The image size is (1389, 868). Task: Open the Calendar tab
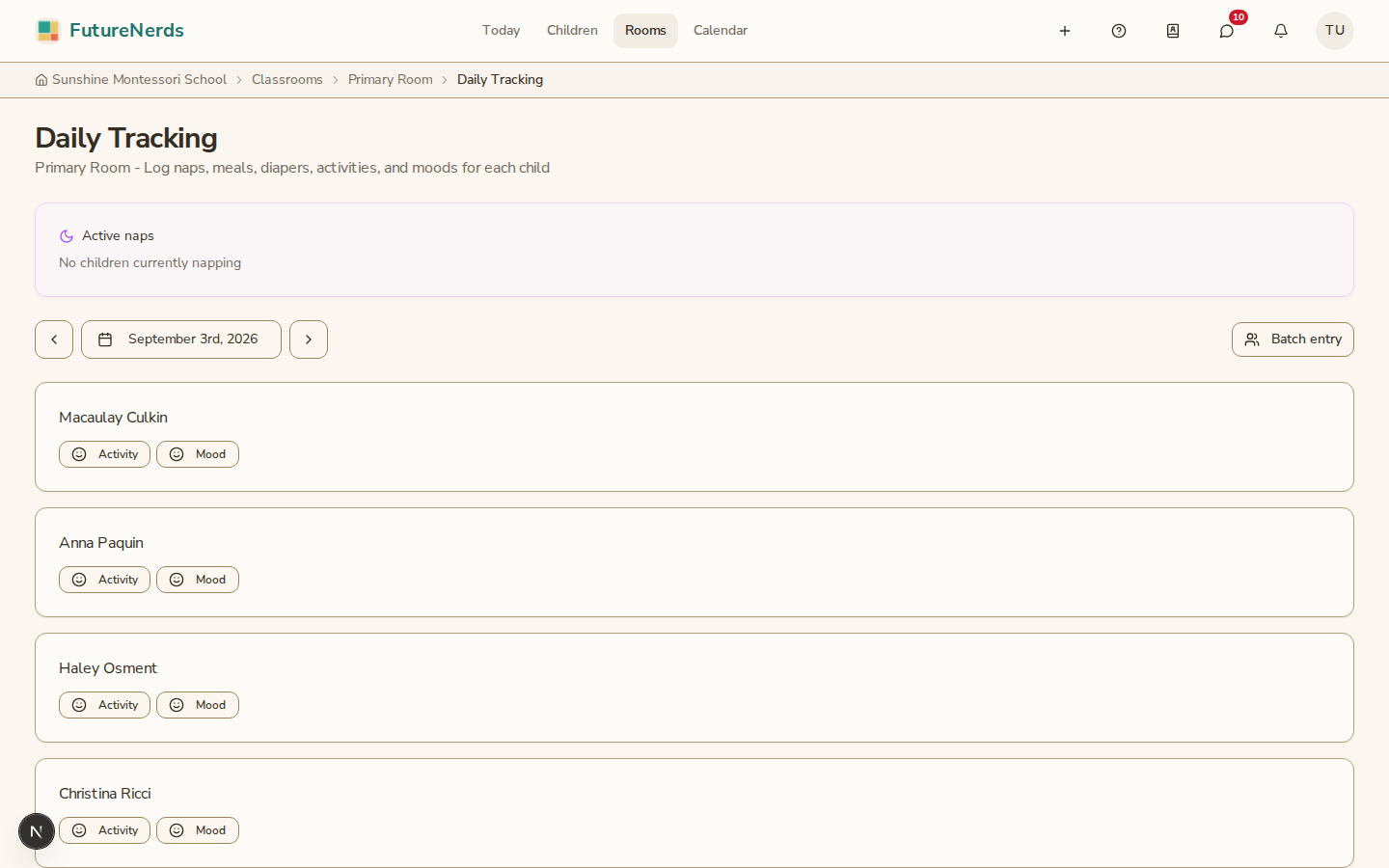pyautogui.click(x=721, y=31)
